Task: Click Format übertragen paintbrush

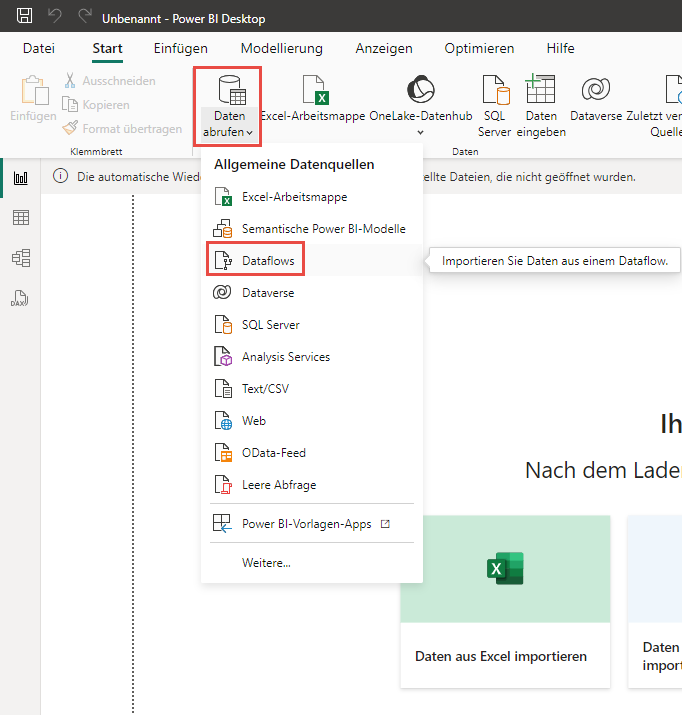Action: click(122, 129)
